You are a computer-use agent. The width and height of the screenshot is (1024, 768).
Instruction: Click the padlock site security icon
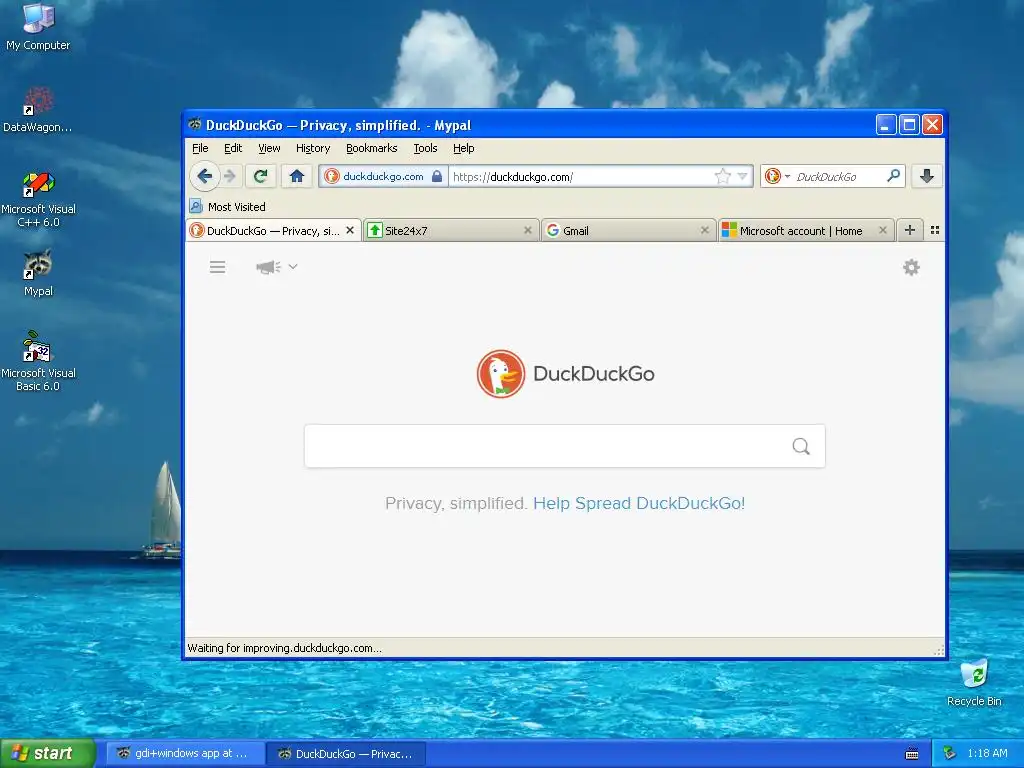[437, 176]
